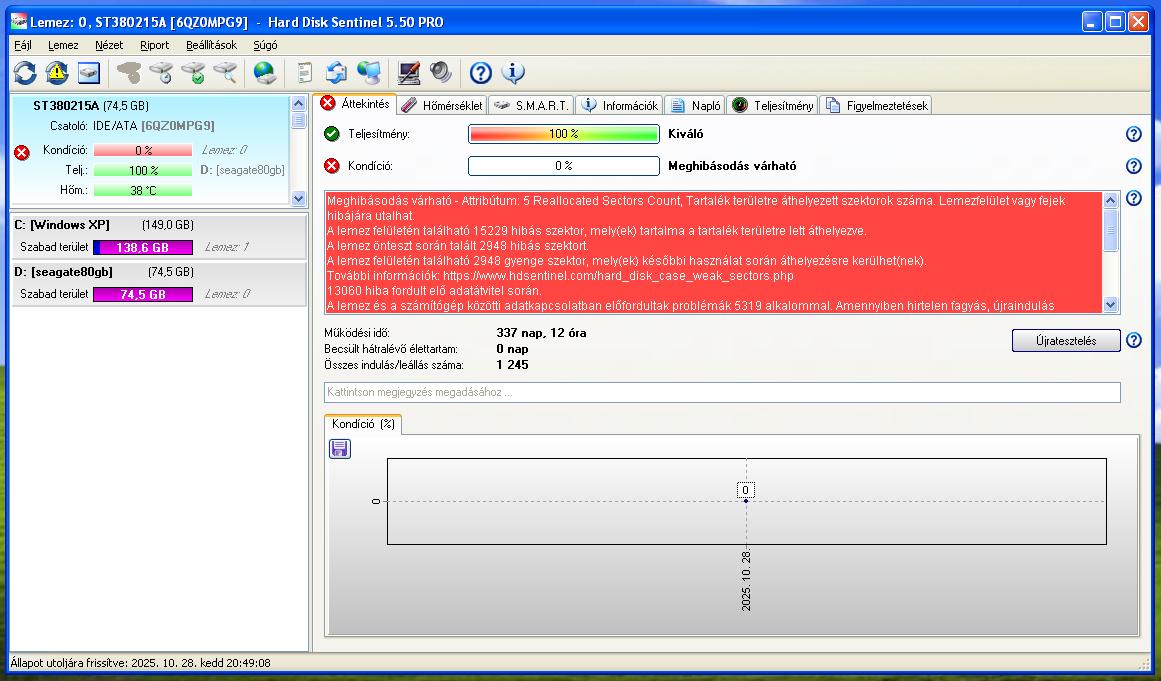Save the Kondíció graph with floppy icon
This screenshot has height=681, width=1161.
(x=340, y=449)
